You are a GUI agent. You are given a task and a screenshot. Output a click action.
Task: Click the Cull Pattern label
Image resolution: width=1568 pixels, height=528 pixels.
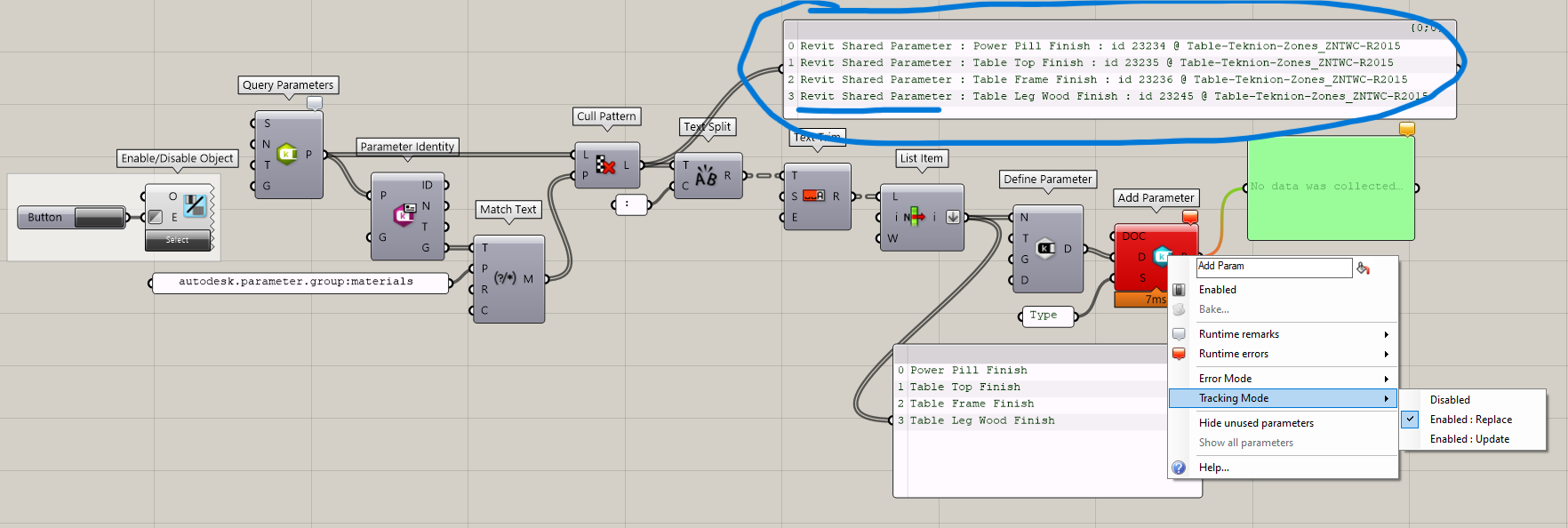[x=606, y=116]
